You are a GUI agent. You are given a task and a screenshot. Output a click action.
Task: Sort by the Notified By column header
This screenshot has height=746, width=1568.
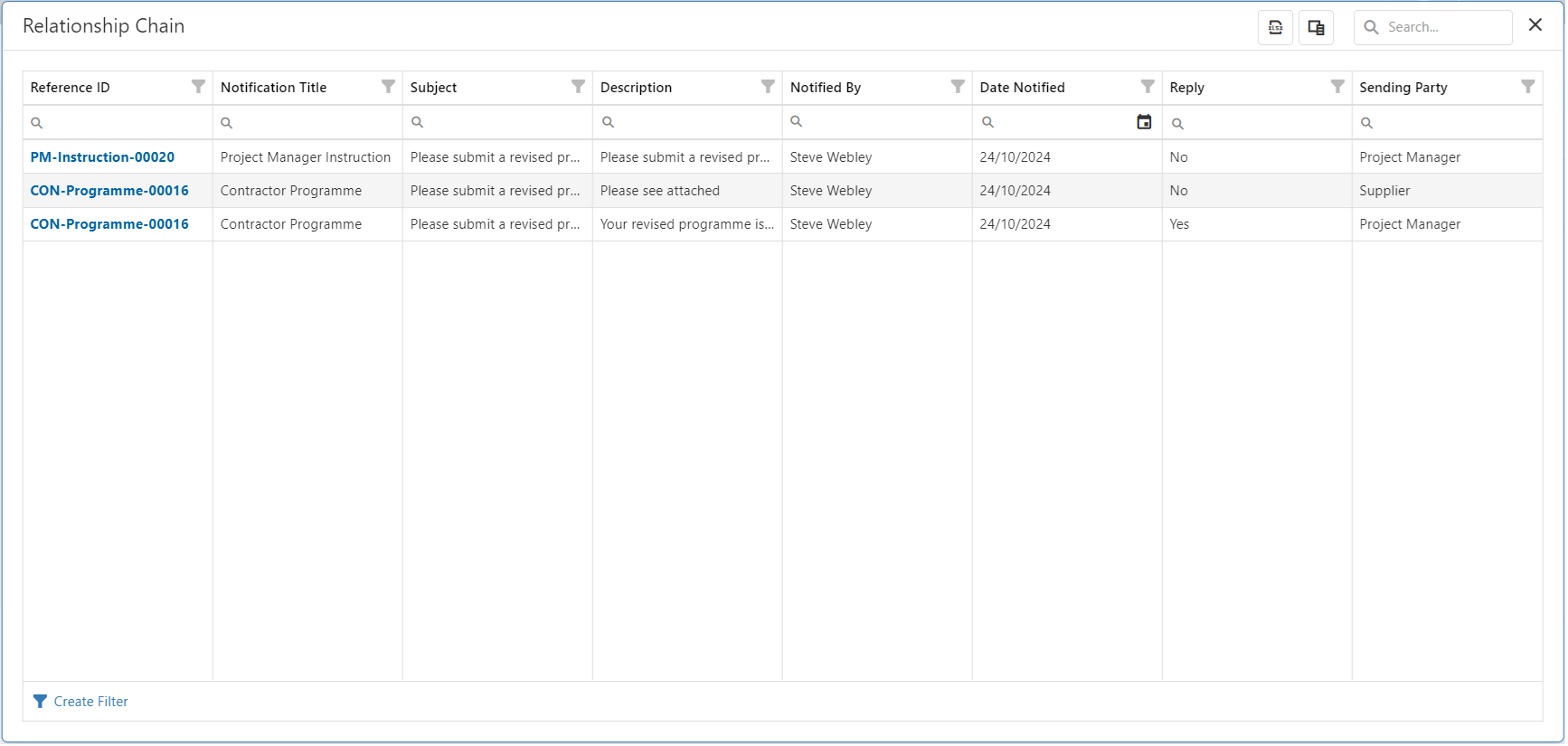[826, 88]
